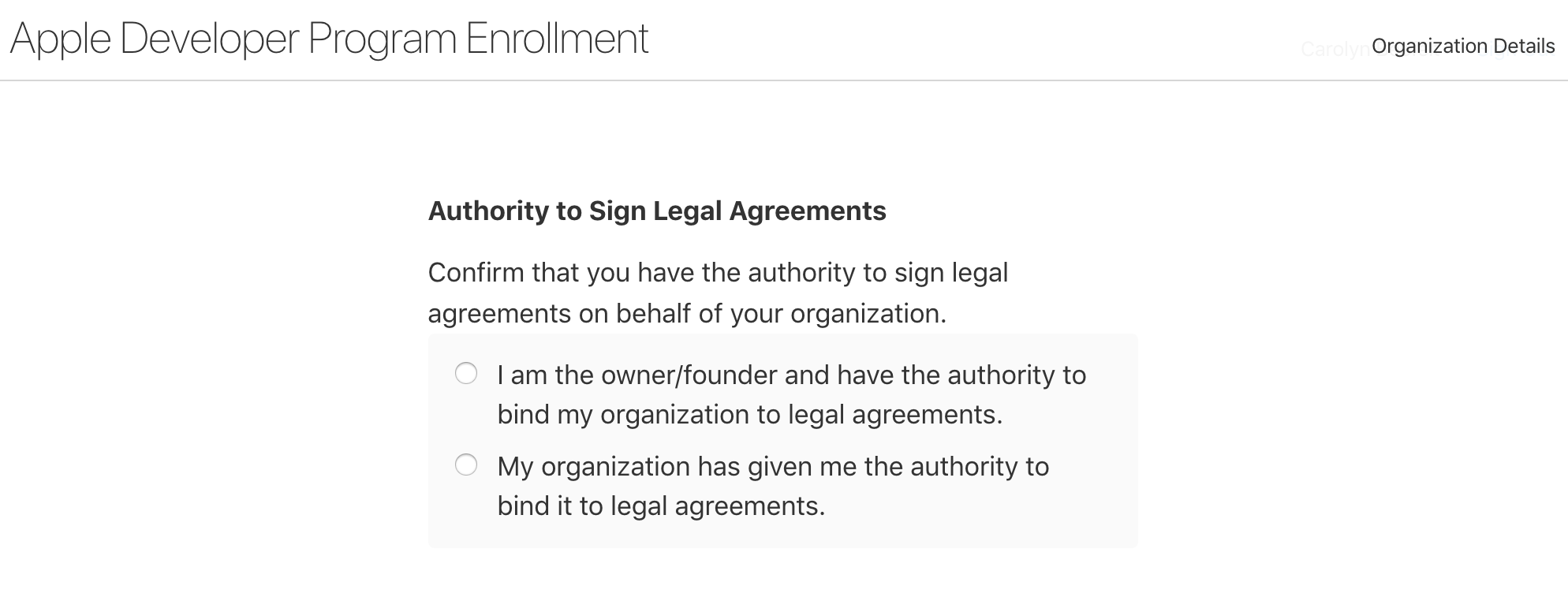
Task: Click 'bind it to legal agreements' line
Action: (661, 506)
